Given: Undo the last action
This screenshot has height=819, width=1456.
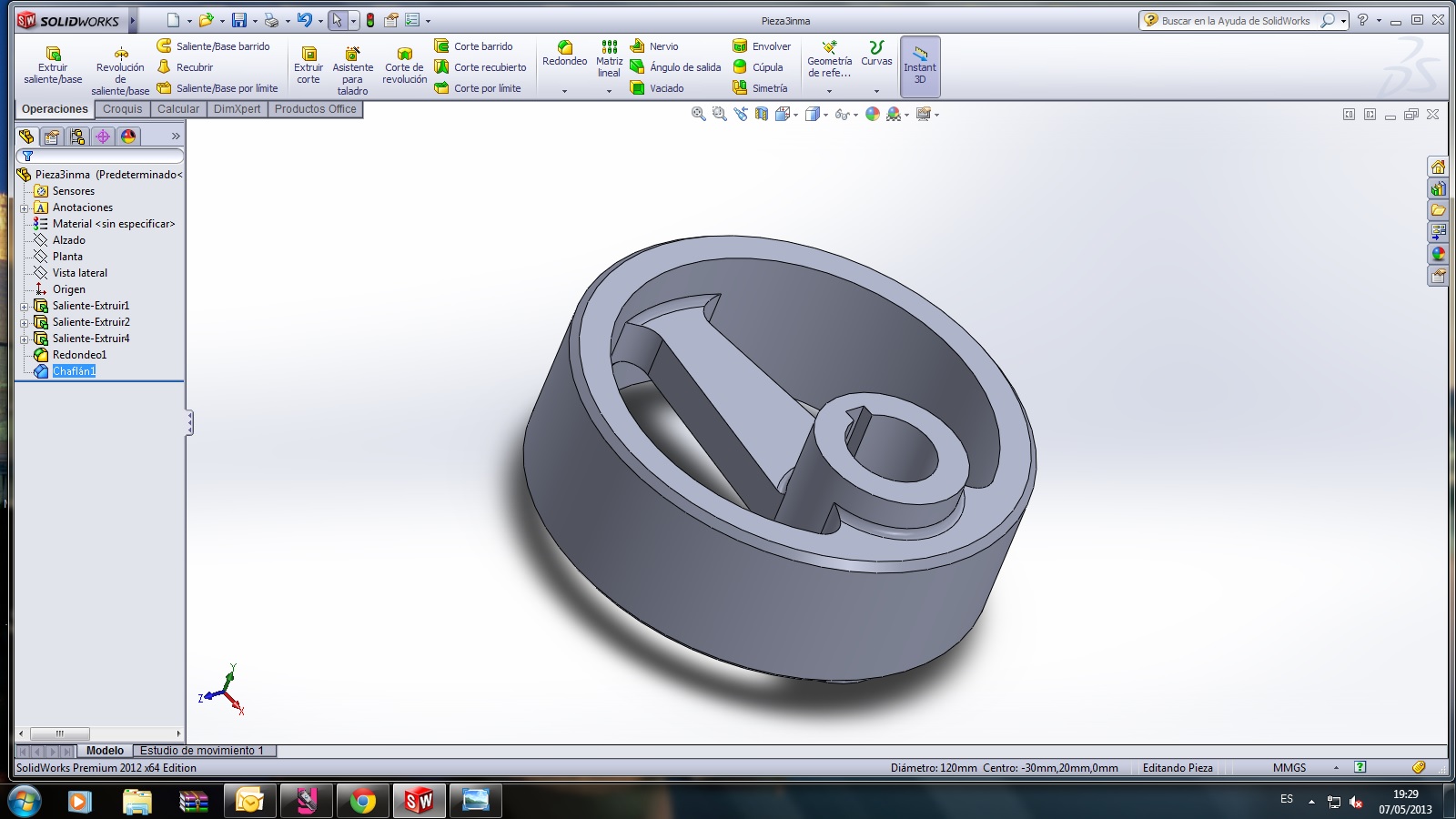Looking at the screenshot, I should coord(305,20).
